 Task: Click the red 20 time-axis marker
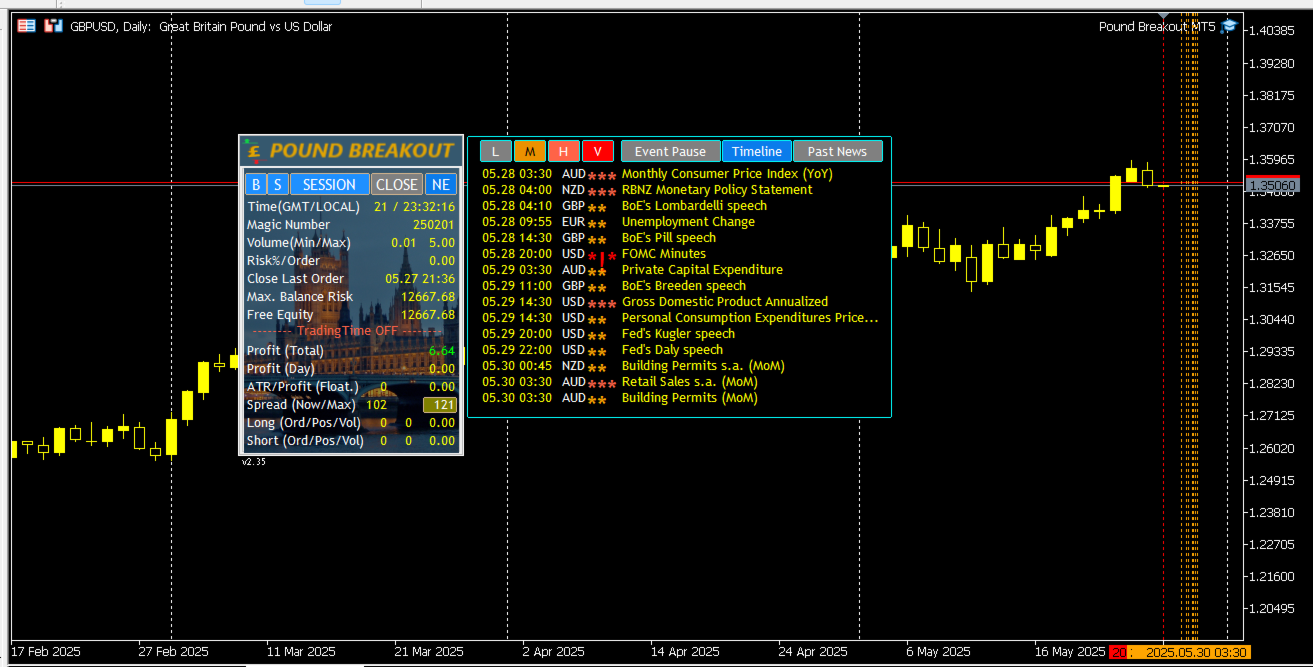click(1120, 652)
